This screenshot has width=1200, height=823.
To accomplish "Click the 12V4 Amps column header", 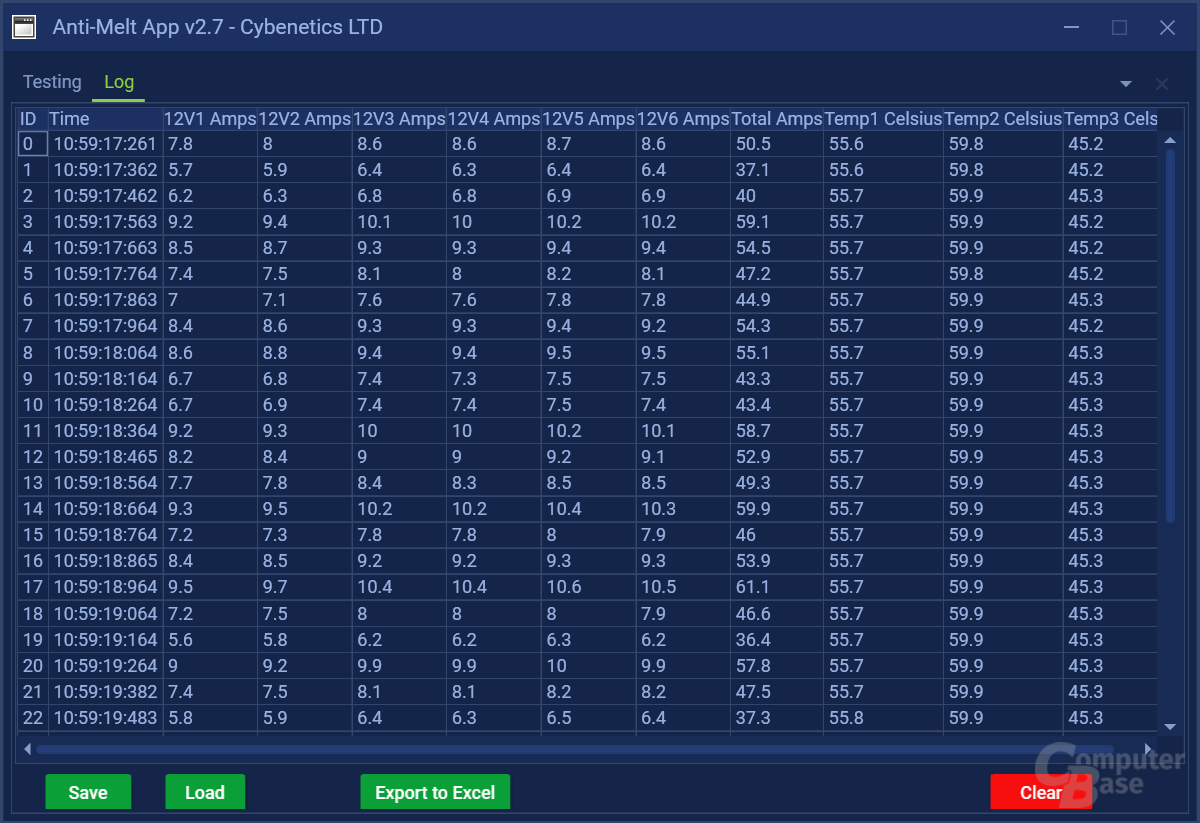I will (x=494, y=118).
